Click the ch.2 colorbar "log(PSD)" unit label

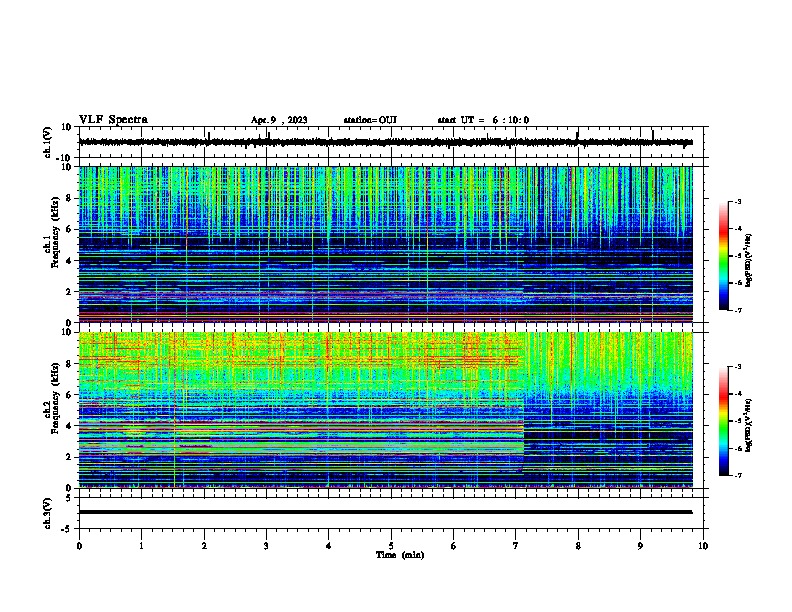pos(749,426)
